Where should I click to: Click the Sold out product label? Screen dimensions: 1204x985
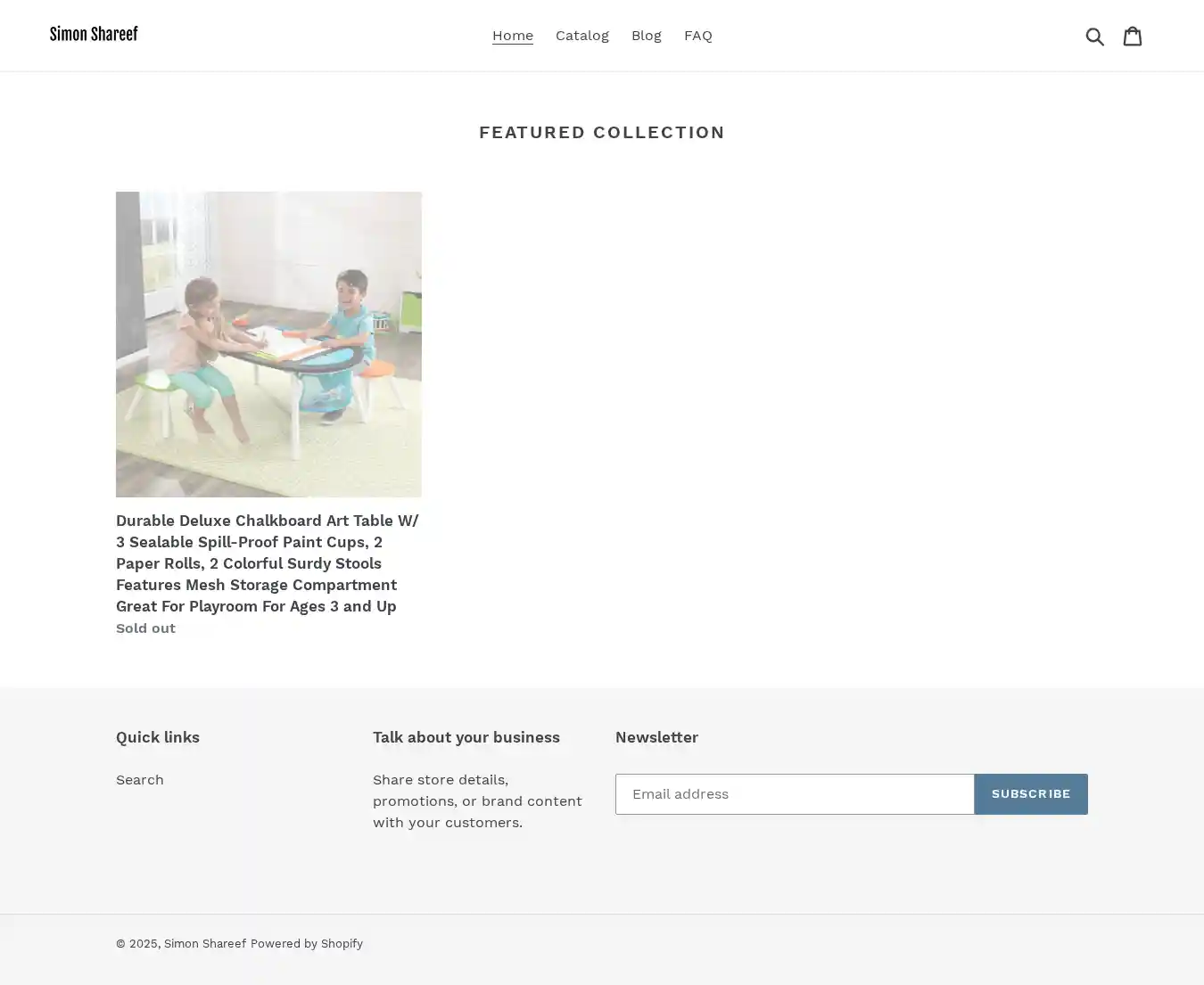(145, 628)
